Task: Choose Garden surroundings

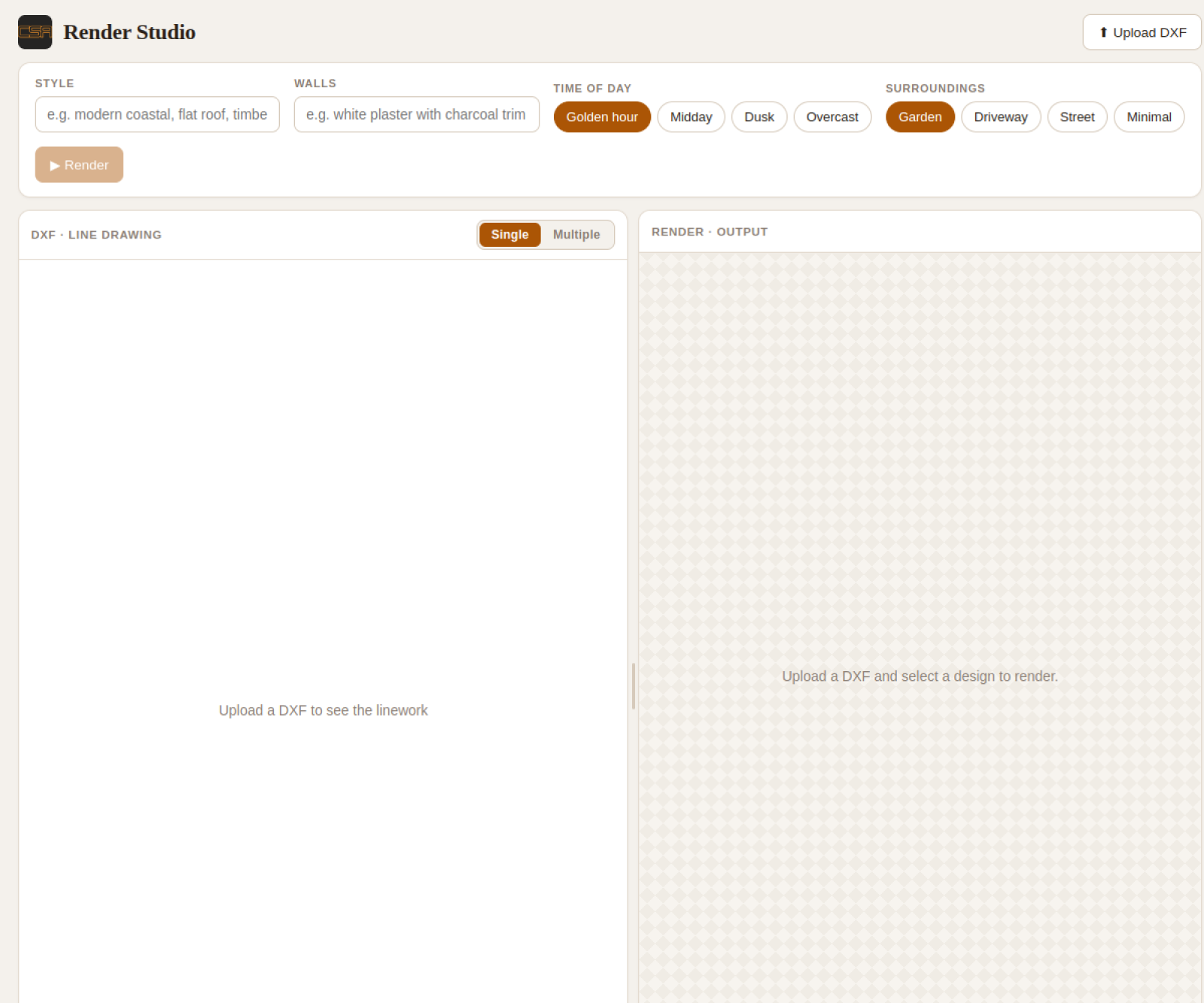Action: tap(920, 117)
